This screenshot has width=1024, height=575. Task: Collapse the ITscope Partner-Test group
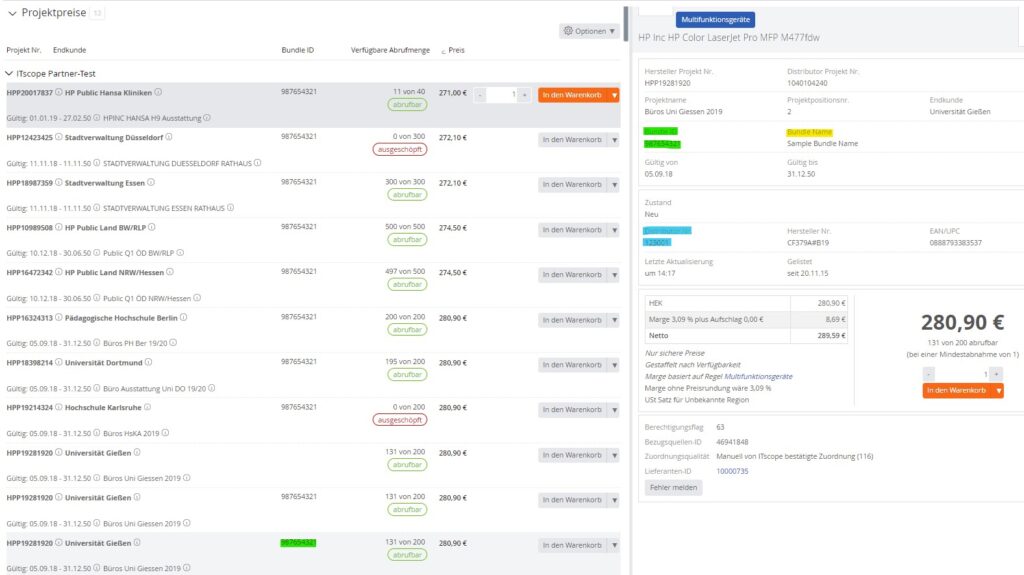pyautogui.click(x=9, y=73)
